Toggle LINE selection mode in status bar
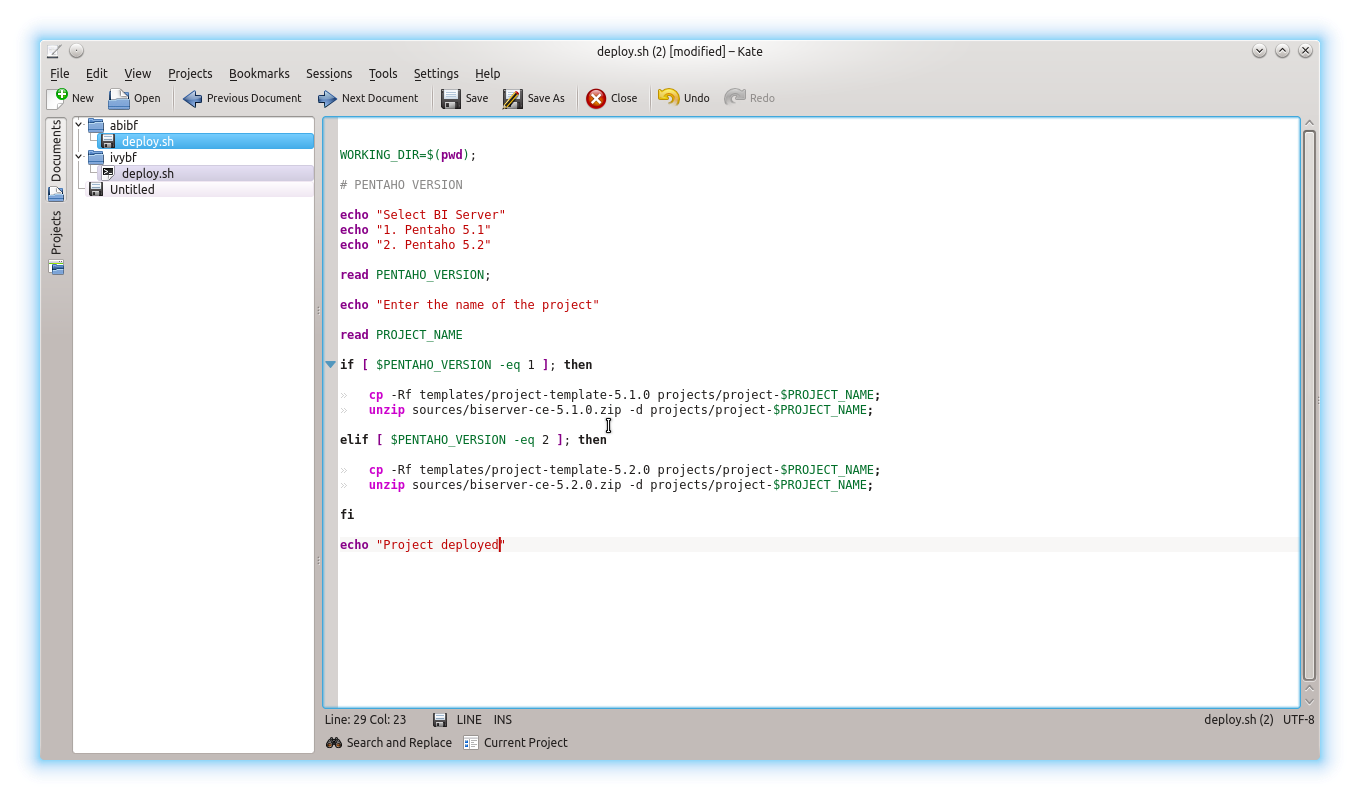The width and height of the screenshot is (1360, 800). click(469, 720)
